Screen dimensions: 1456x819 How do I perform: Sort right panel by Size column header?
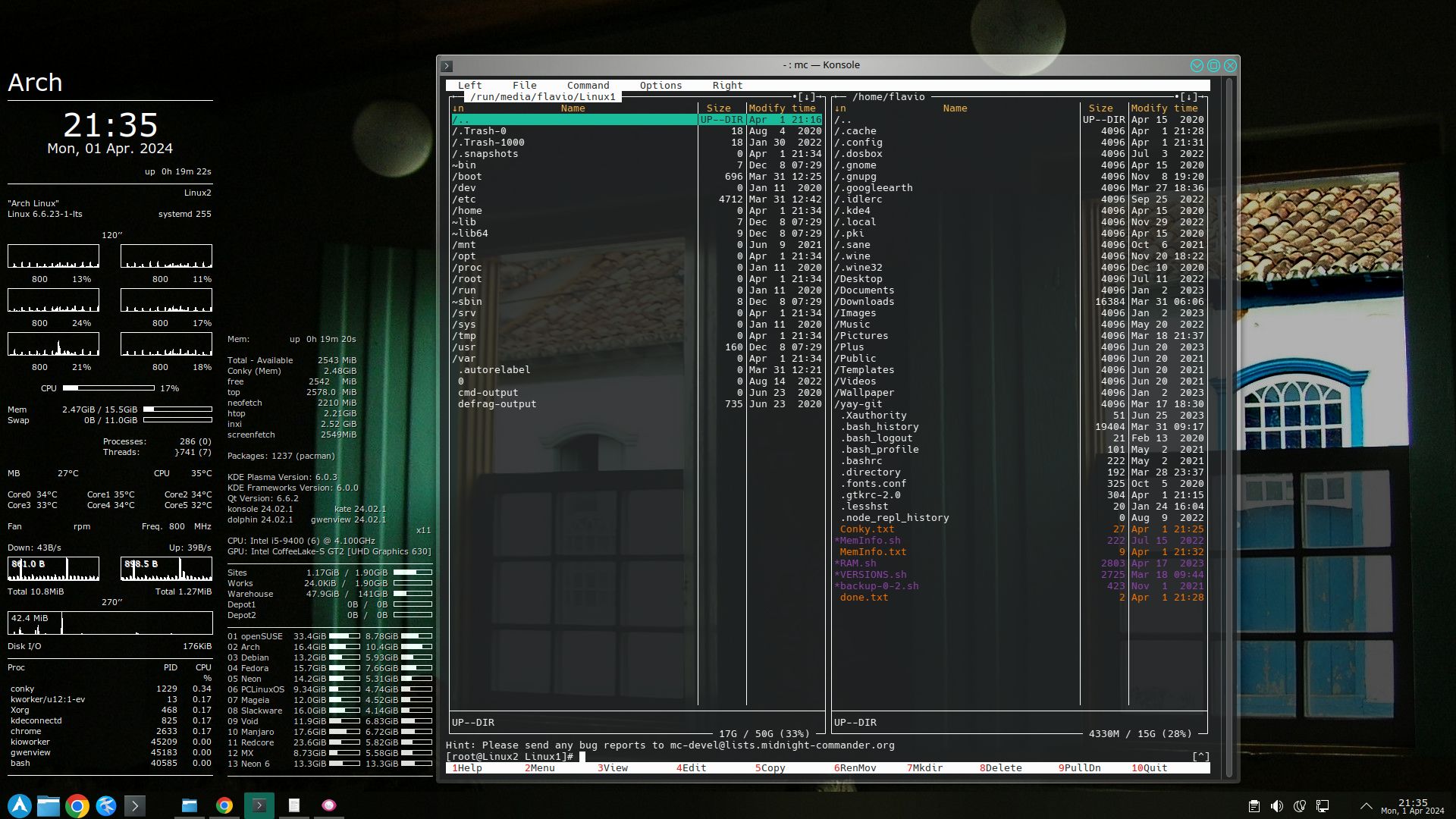(1101, 108)
